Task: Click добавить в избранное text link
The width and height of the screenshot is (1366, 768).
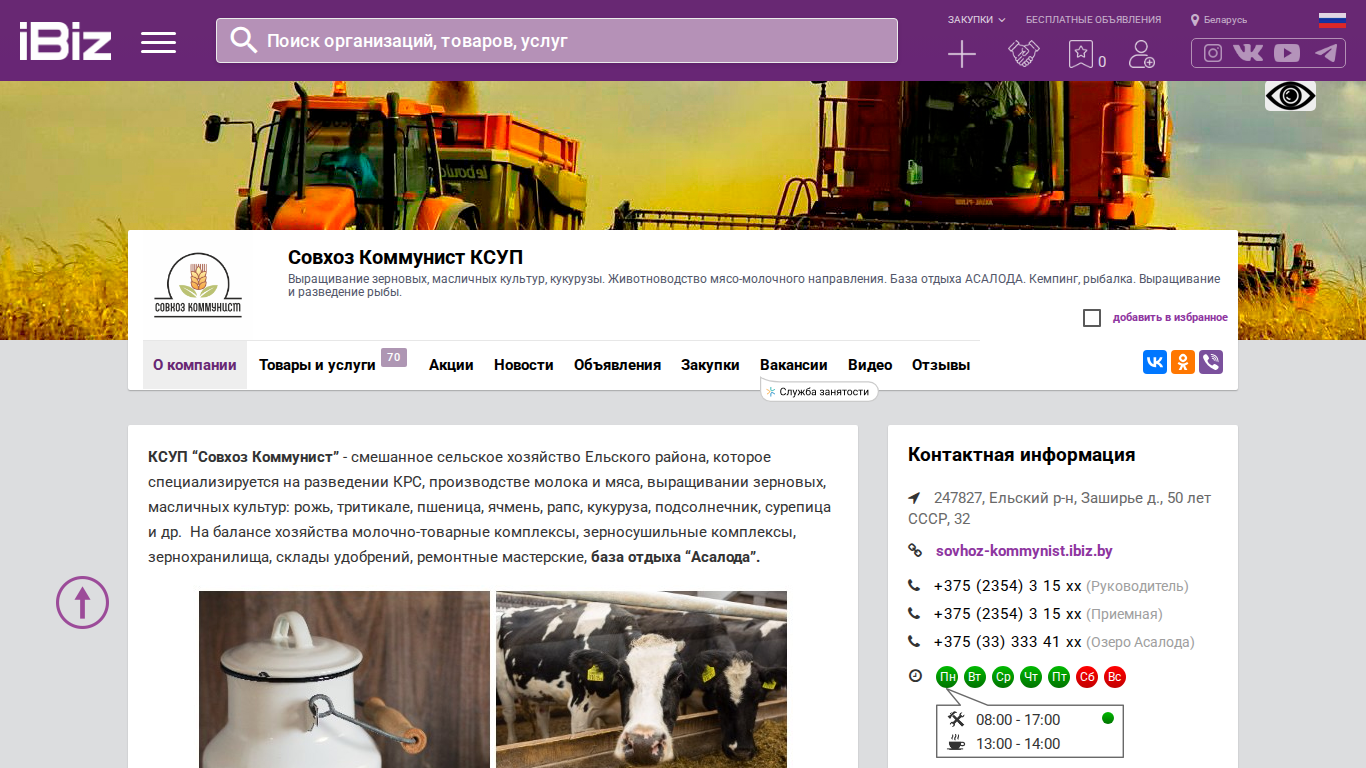Action: tap(1170, 318)
